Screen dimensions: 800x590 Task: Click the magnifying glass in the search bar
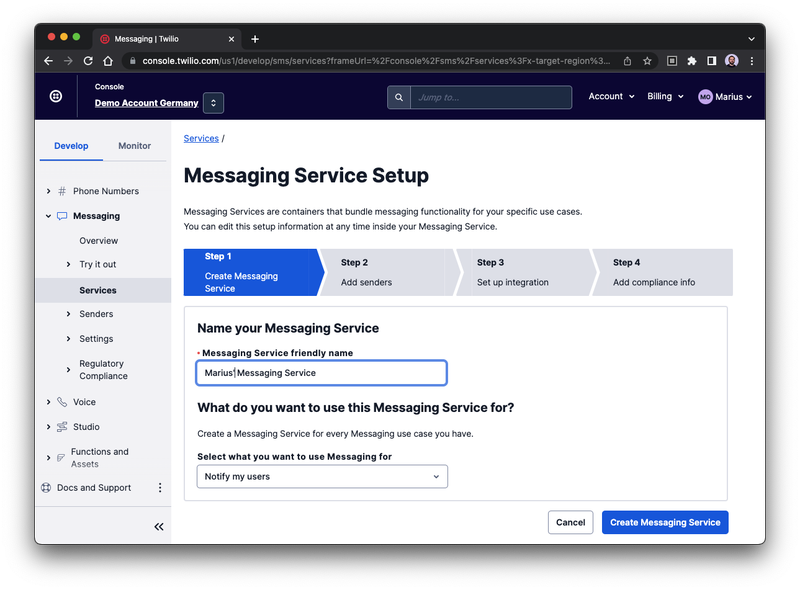[399, 96]
